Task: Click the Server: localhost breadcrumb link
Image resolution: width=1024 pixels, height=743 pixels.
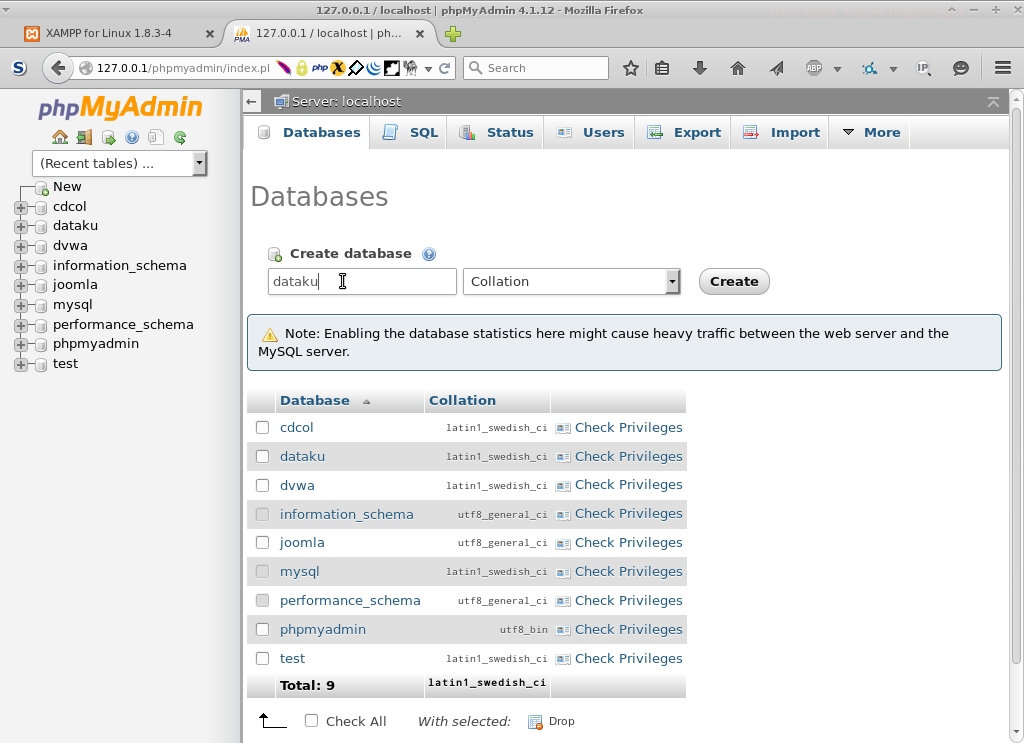Action: (346, 102)
